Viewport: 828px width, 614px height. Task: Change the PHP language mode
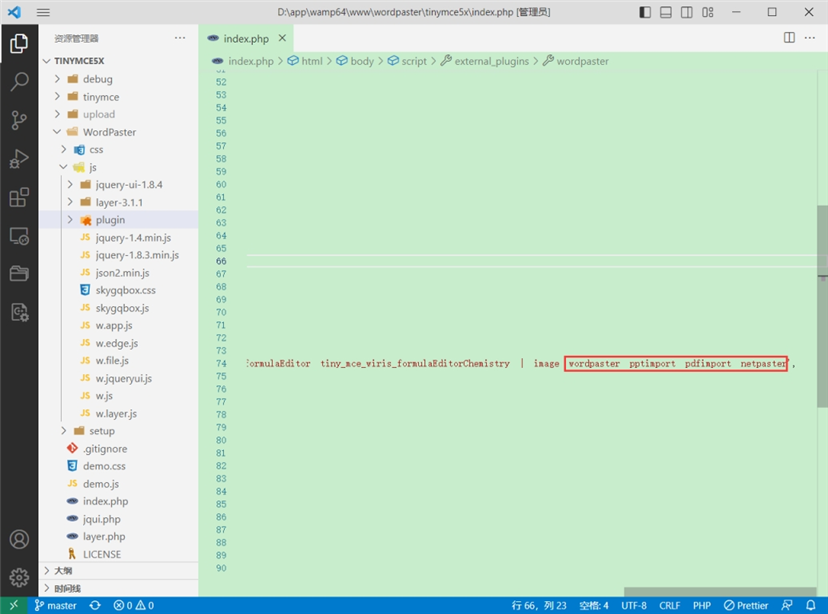click(x=701, y=605)
